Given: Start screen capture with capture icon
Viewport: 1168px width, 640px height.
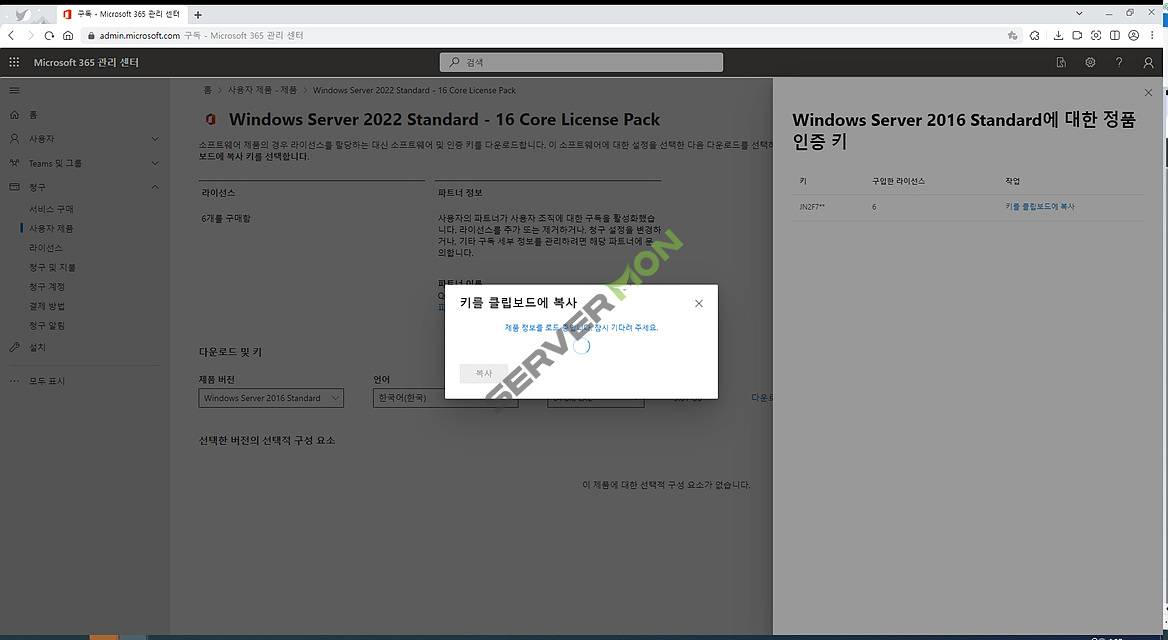Looking at the screenshot, I should [x=1096, y=35].
